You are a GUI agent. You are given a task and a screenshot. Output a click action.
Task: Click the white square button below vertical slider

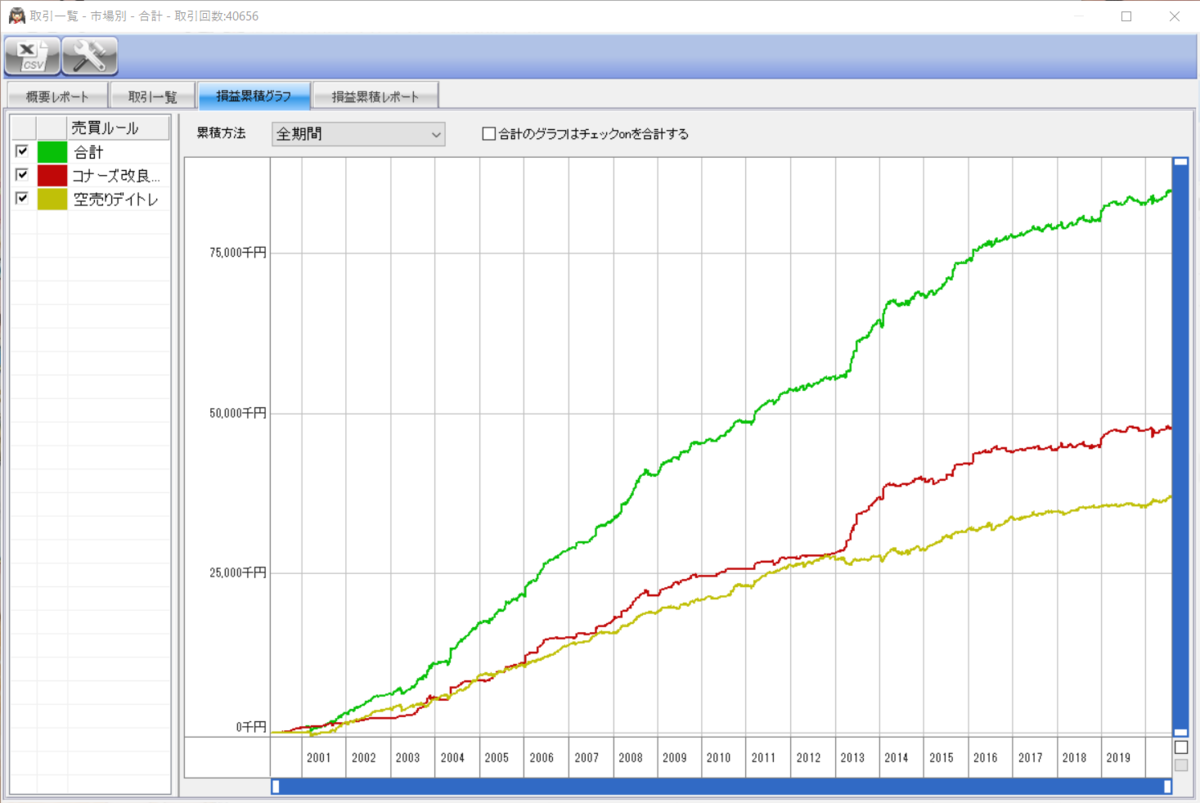tap(1181, 746)
